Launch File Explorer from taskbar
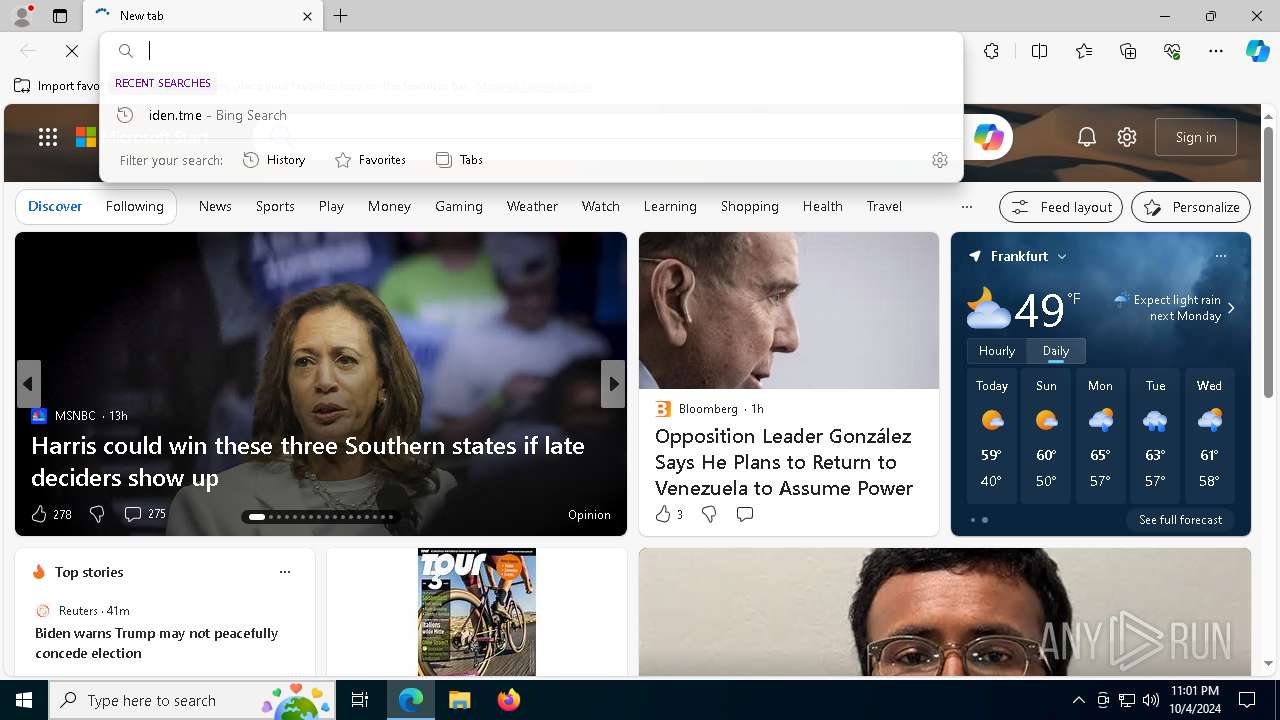 pyautogui.click(x=459, y=700)
